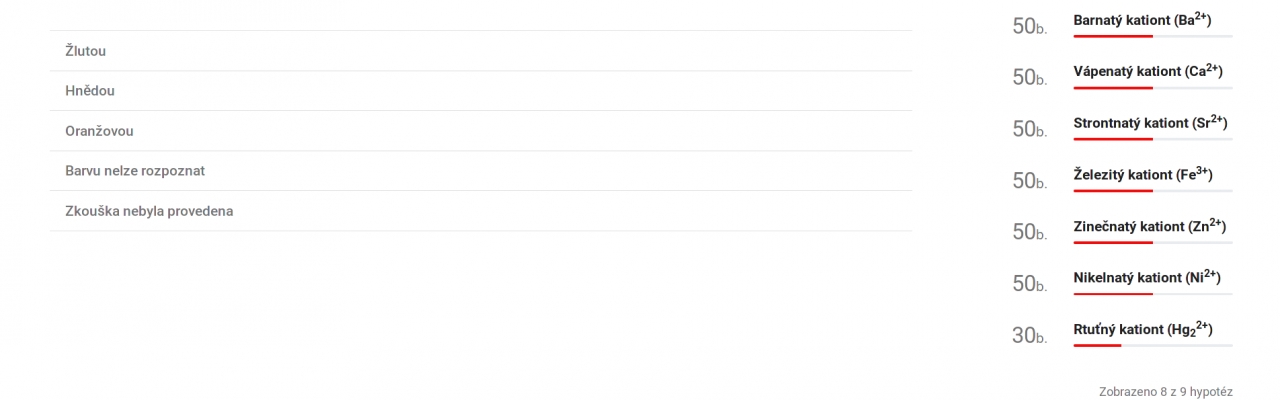Image resolution: width=1280 pixels, height=400 pixels.
Task: Click progress bar under Barnatý kationt
Action: [x=1152, y=37]
